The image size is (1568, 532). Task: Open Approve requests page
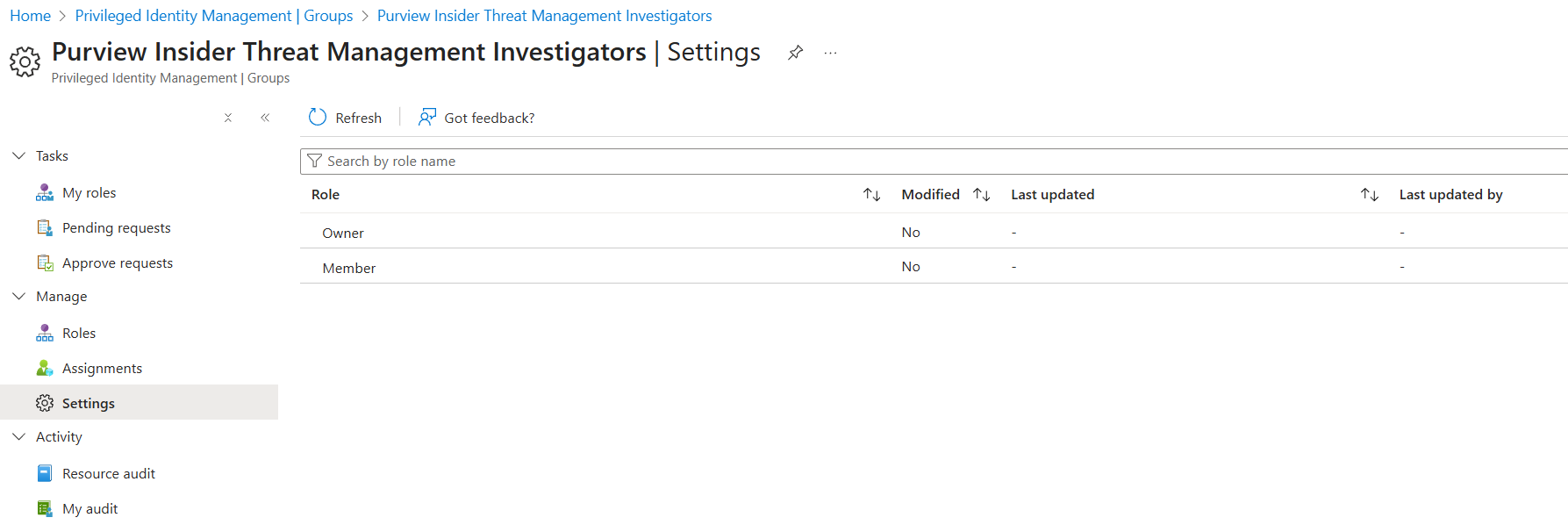[x=117, y=263]
